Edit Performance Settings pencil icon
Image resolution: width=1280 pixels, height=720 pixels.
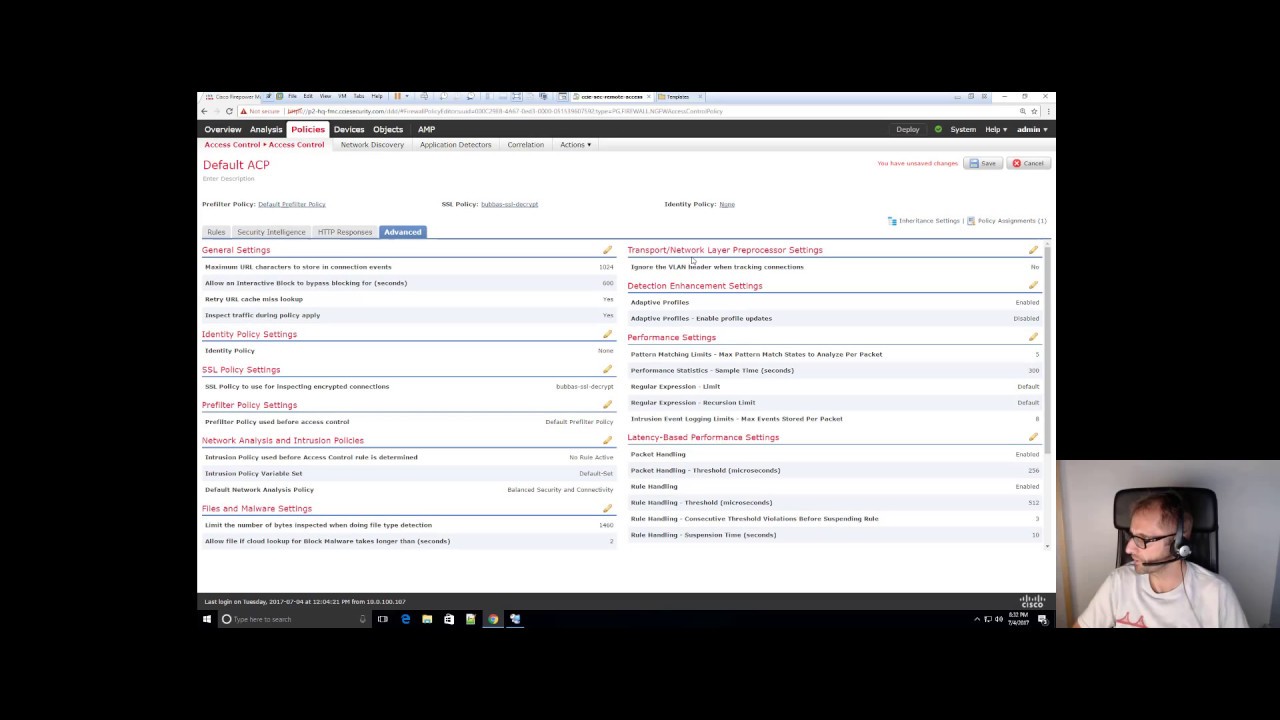point(1033,337)
